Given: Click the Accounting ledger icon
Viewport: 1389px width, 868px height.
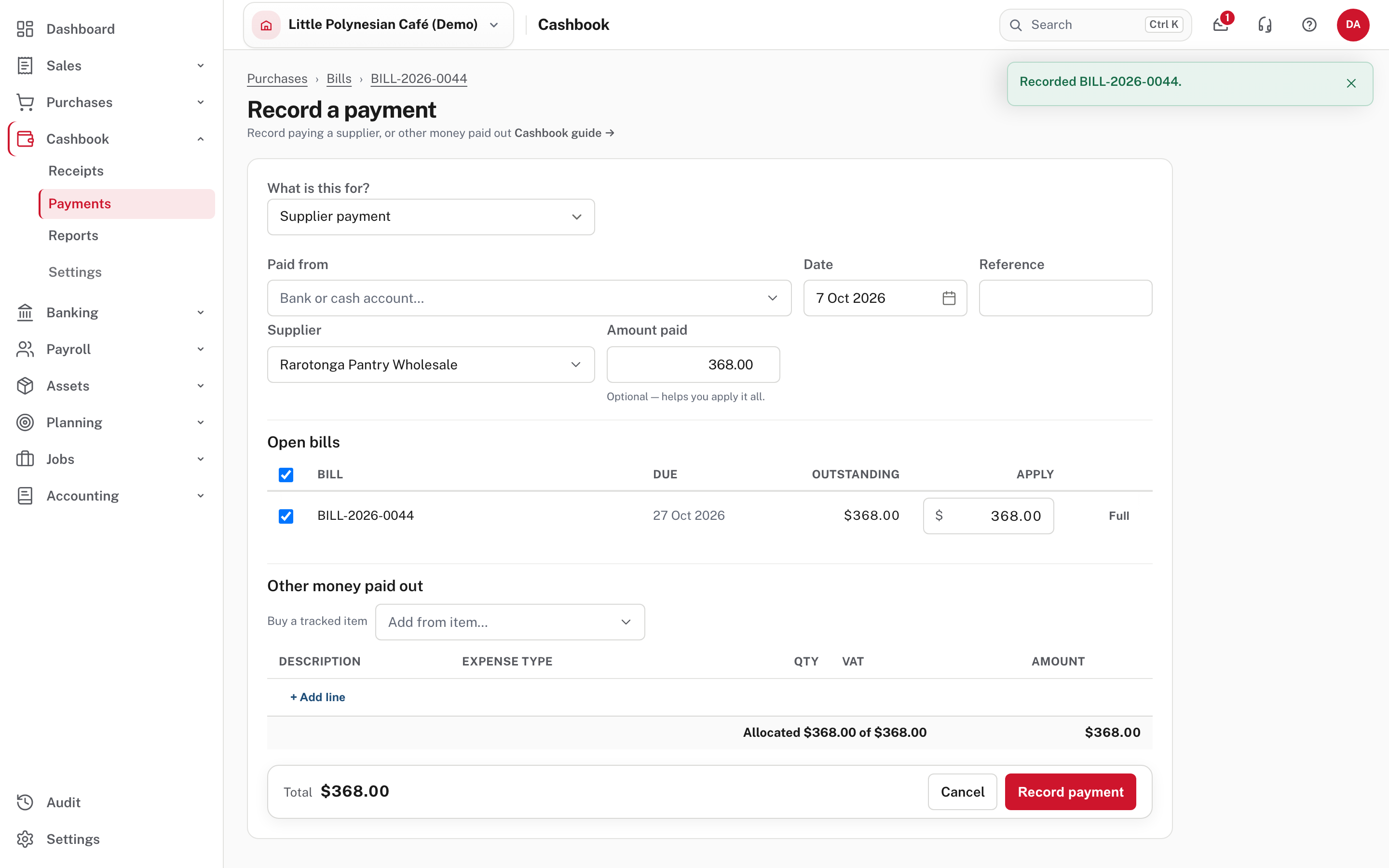Looking at the screenshot, I should pyautogui.click(x=25, y=496).
